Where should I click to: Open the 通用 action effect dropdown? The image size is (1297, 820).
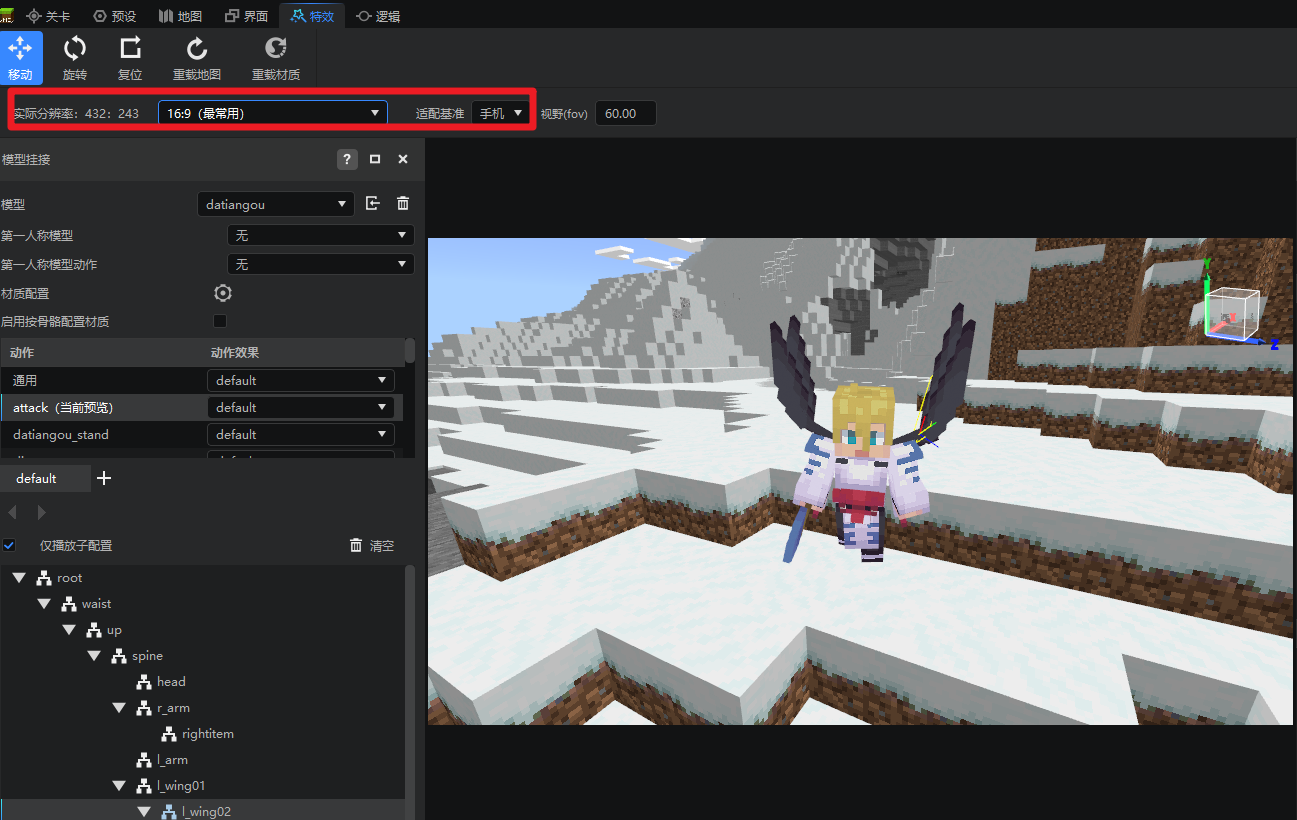(301, 380)
